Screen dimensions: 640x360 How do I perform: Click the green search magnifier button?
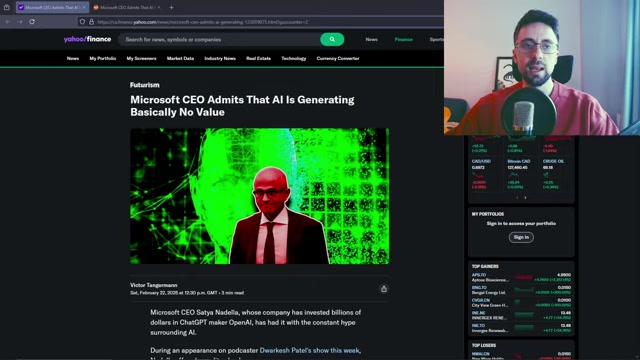click(x=332, y=40)
